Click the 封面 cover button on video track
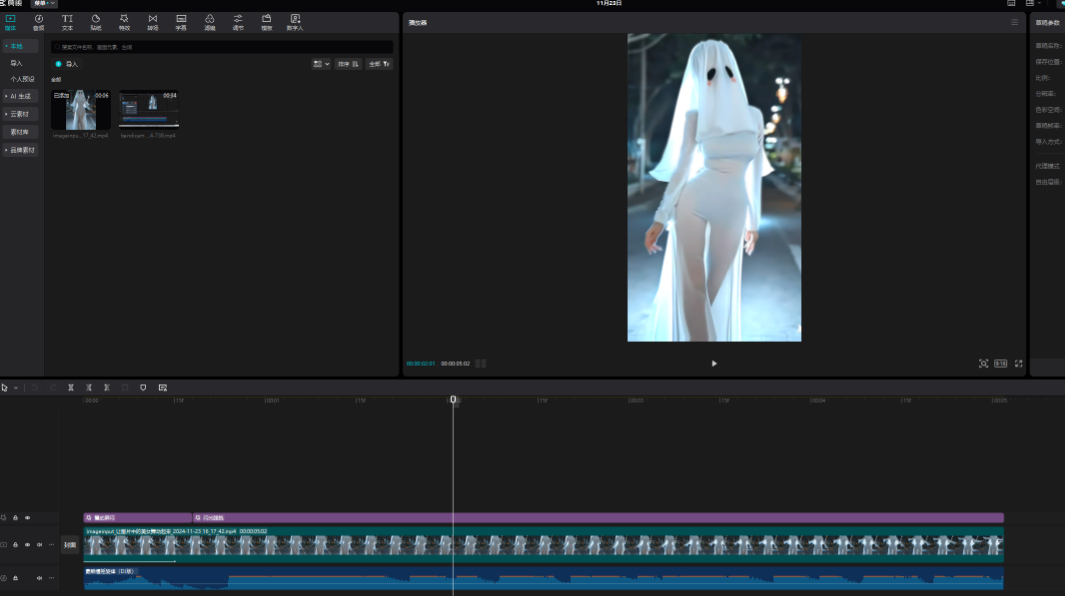1065x596 pixels. pyautogui.click(x=69, y=545)
